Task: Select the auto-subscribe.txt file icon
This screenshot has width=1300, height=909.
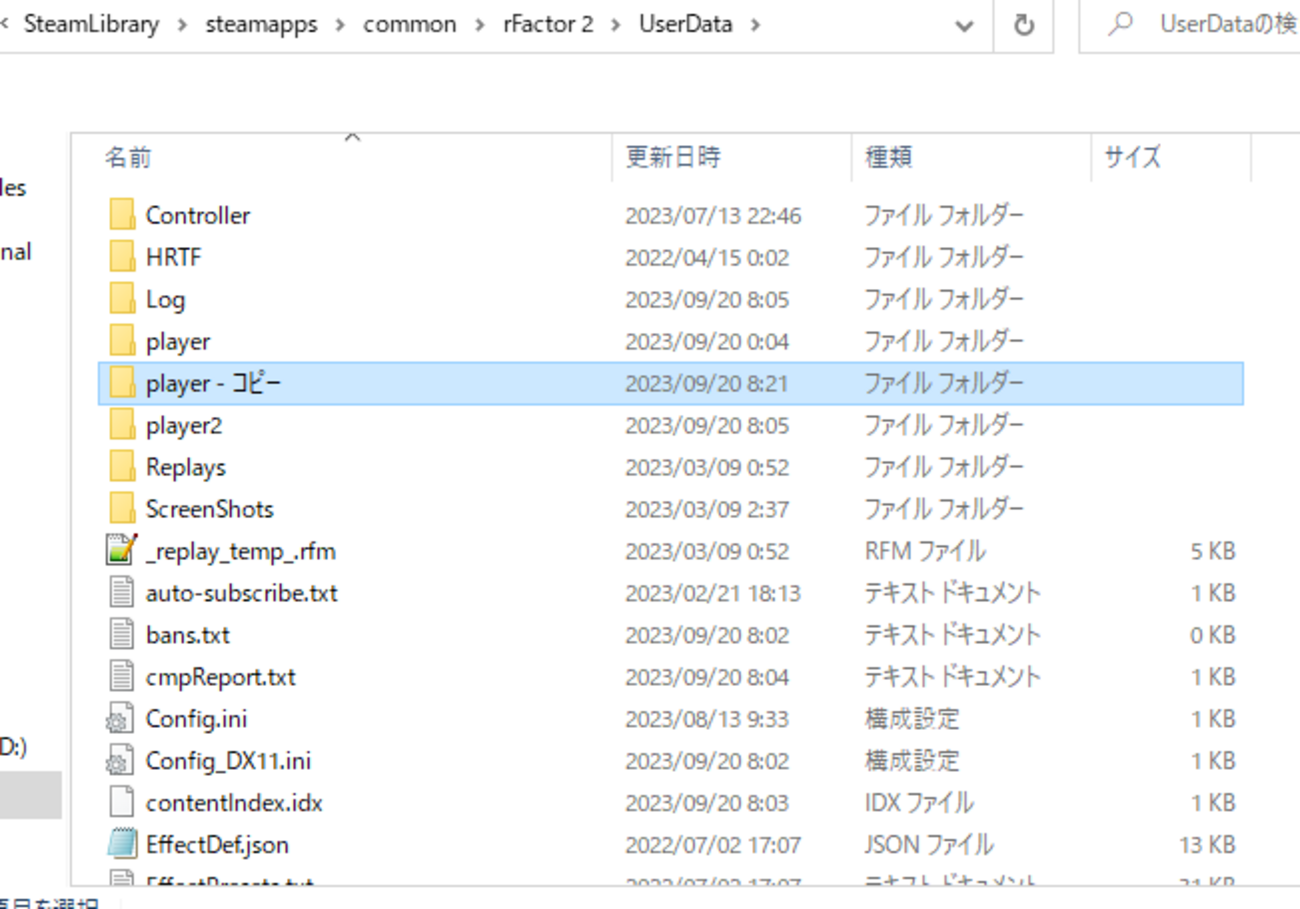Action: pyautogui.click(x=121, y=593)
